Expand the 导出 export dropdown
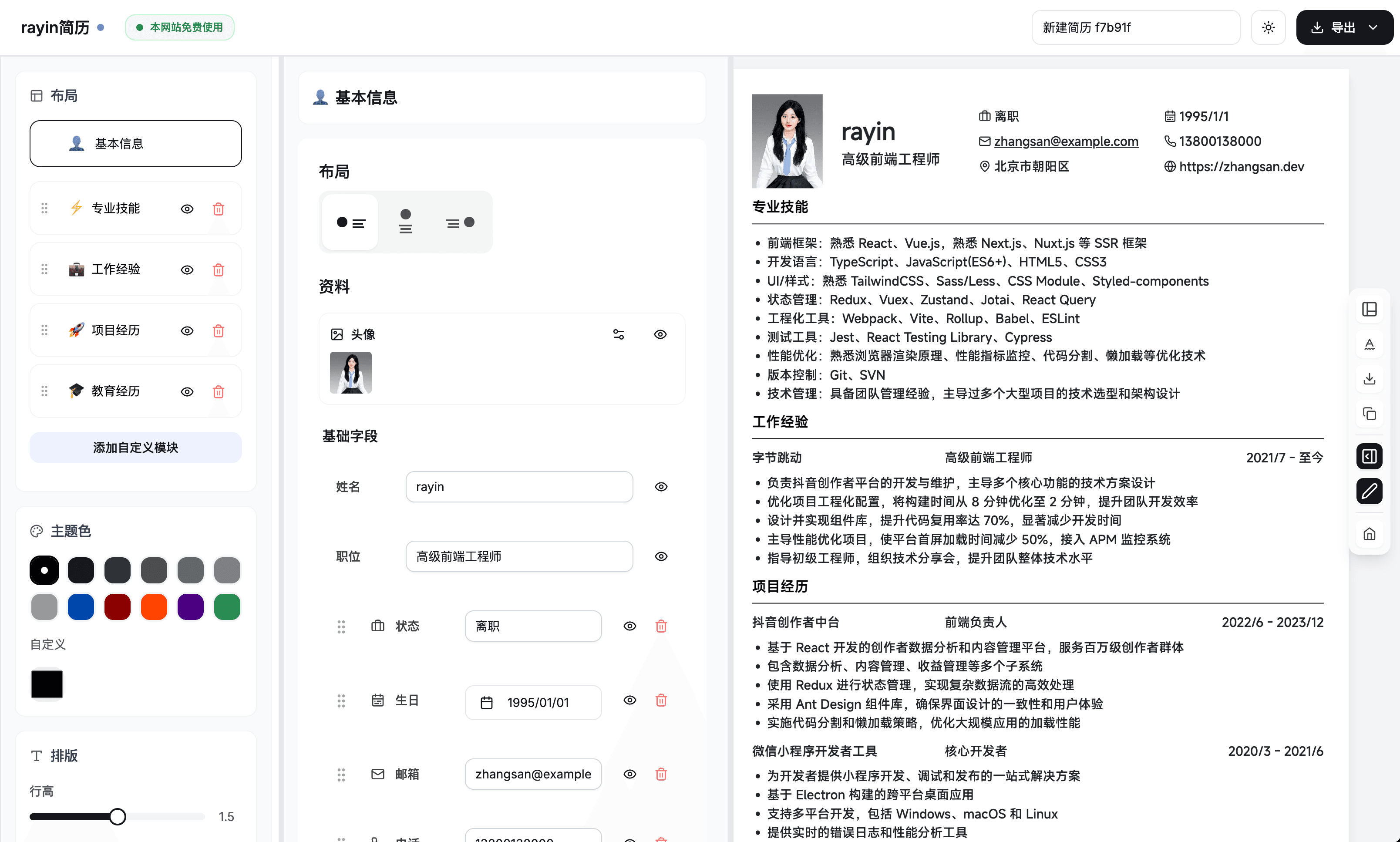The width and height of the screenshot is (1400, 842). [1373, 27]
